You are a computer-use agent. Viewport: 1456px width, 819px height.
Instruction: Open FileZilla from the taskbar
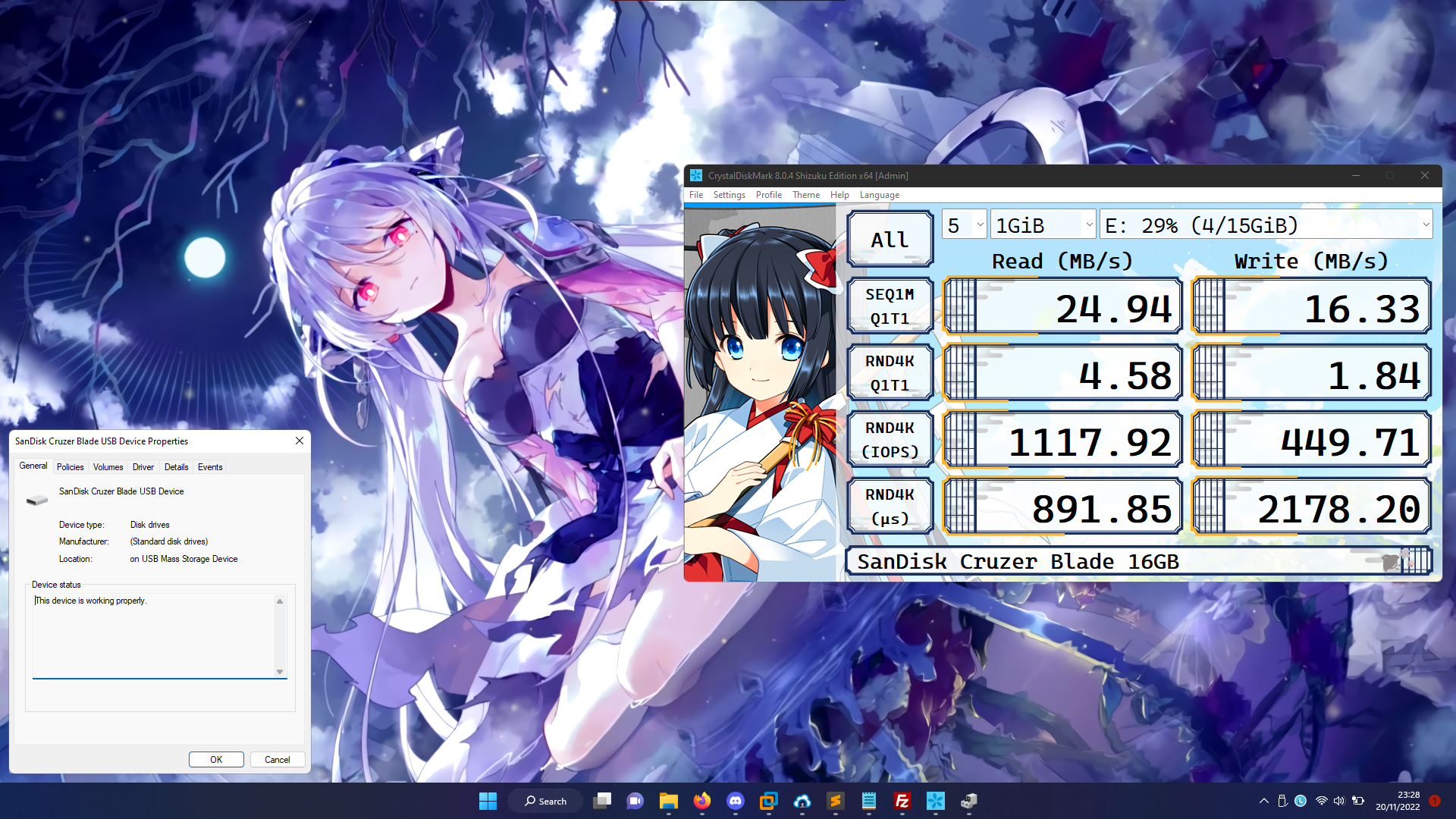902,801
